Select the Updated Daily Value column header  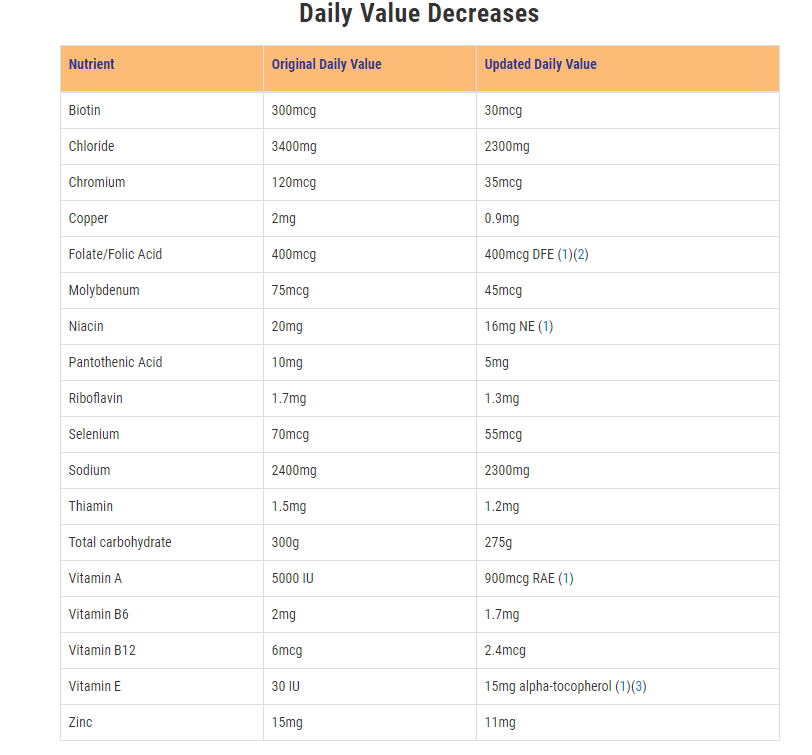[x=541, y=64]
